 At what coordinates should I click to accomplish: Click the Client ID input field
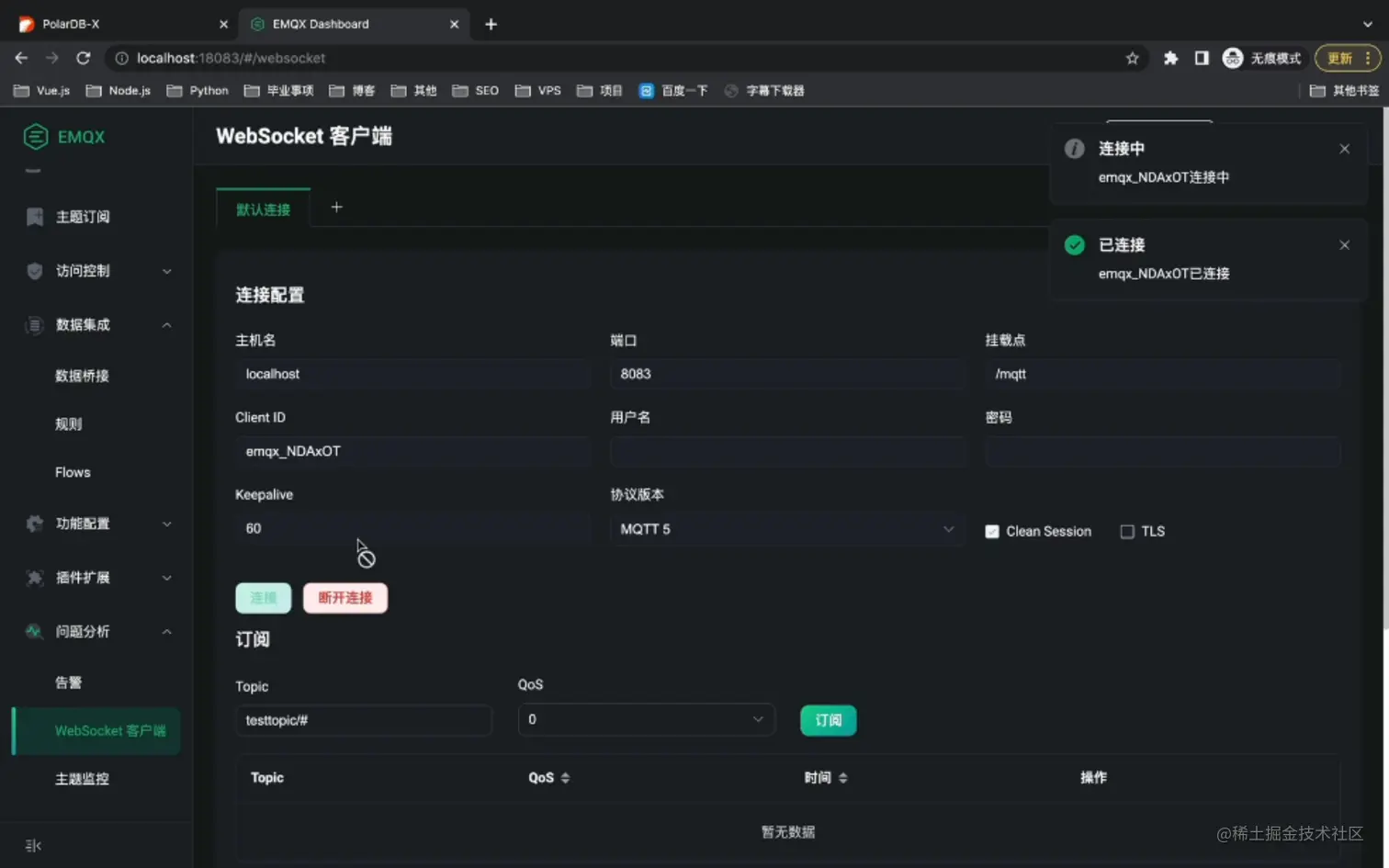(412, 451)
